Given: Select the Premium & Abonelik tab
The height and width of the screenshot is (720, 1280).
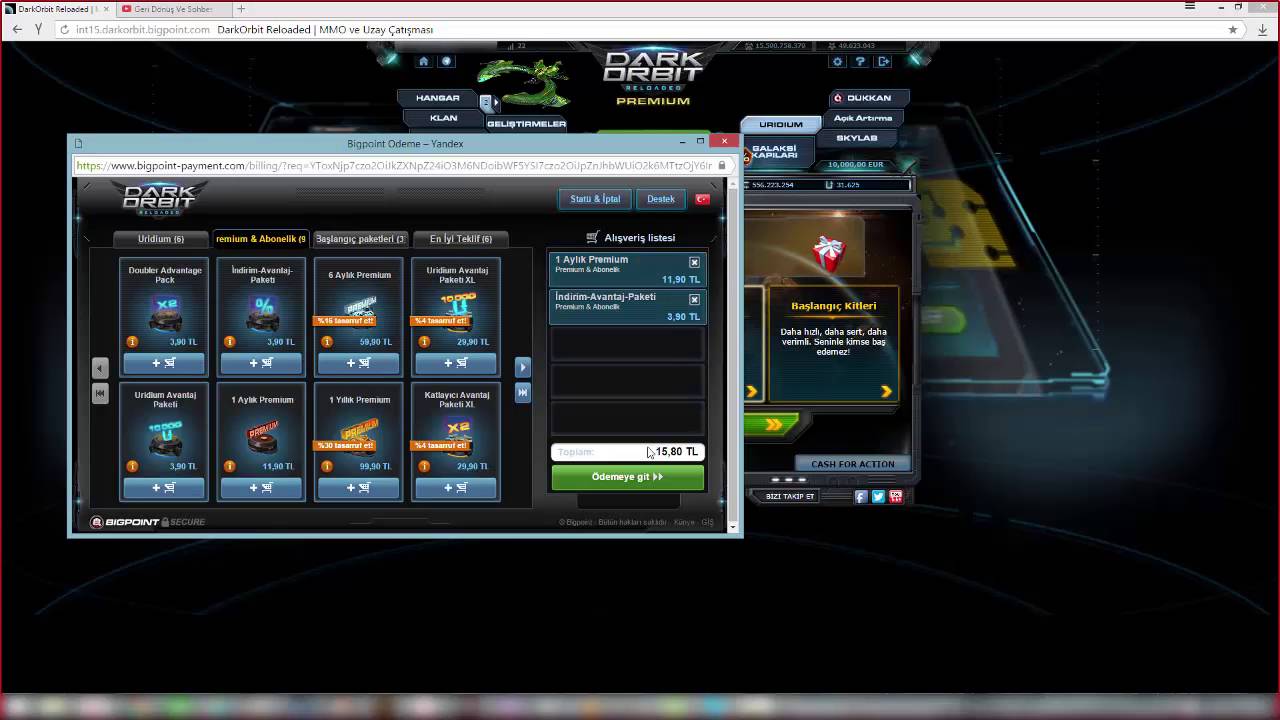Looking at the screenshot, I should 261,239.
